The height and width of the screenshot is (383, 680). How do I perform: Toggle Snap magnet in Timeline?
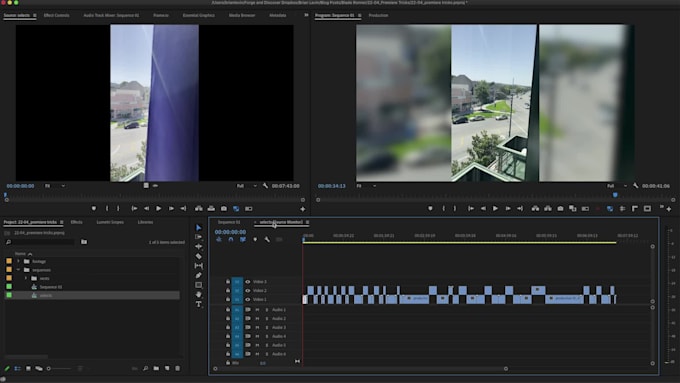pyautogui.click(x=231, y=239)
